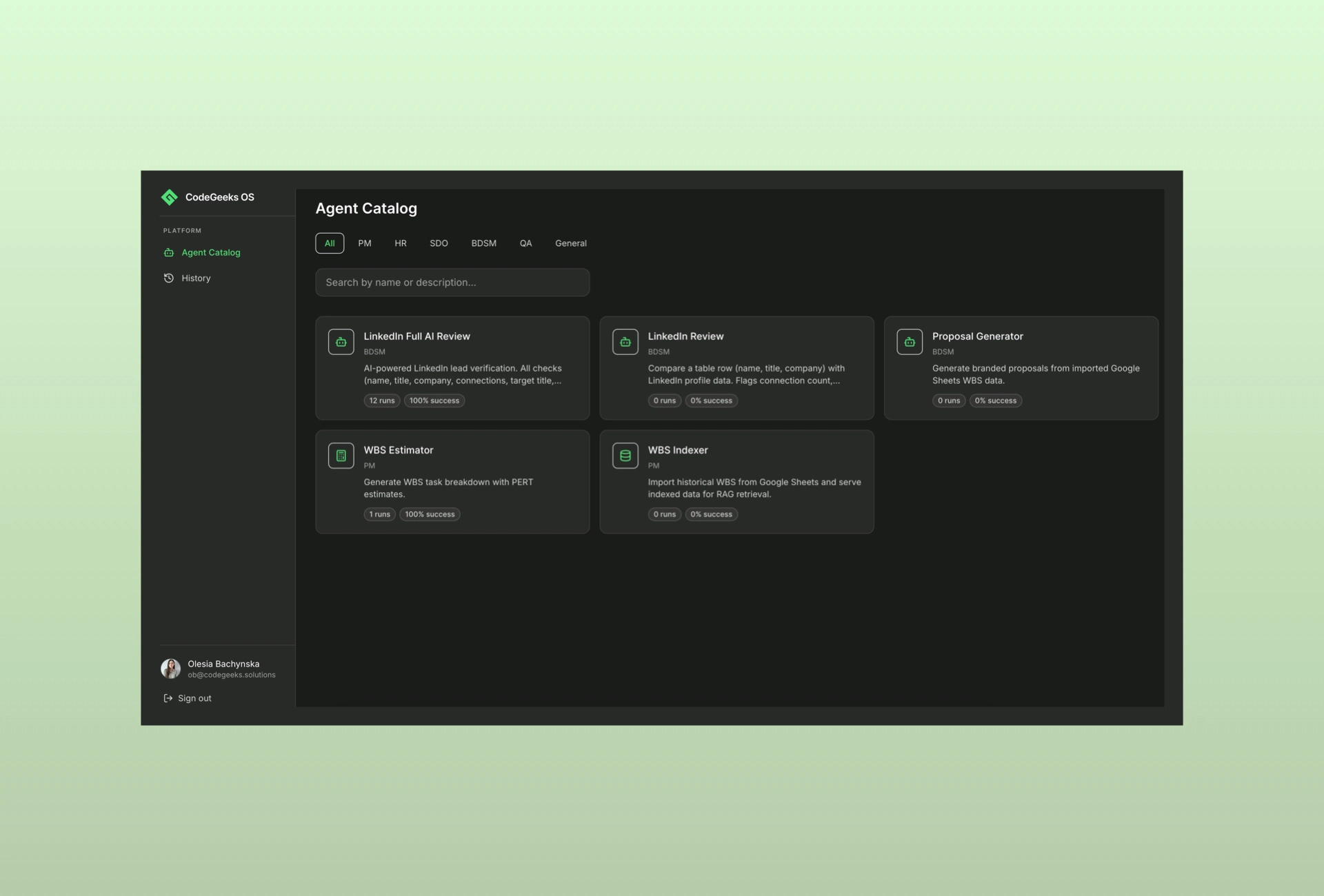Select the QA filter tab
Image resolution: width=1324 pixels, height=896 pixels.
[x=525, y=243]
